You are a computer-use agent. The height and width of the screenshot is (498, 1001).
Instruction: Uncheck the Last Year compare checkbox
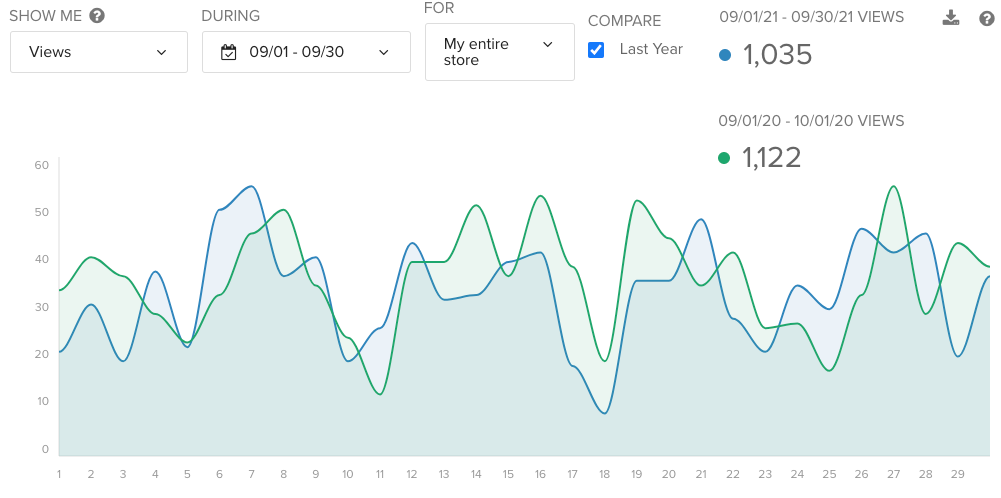596,50
